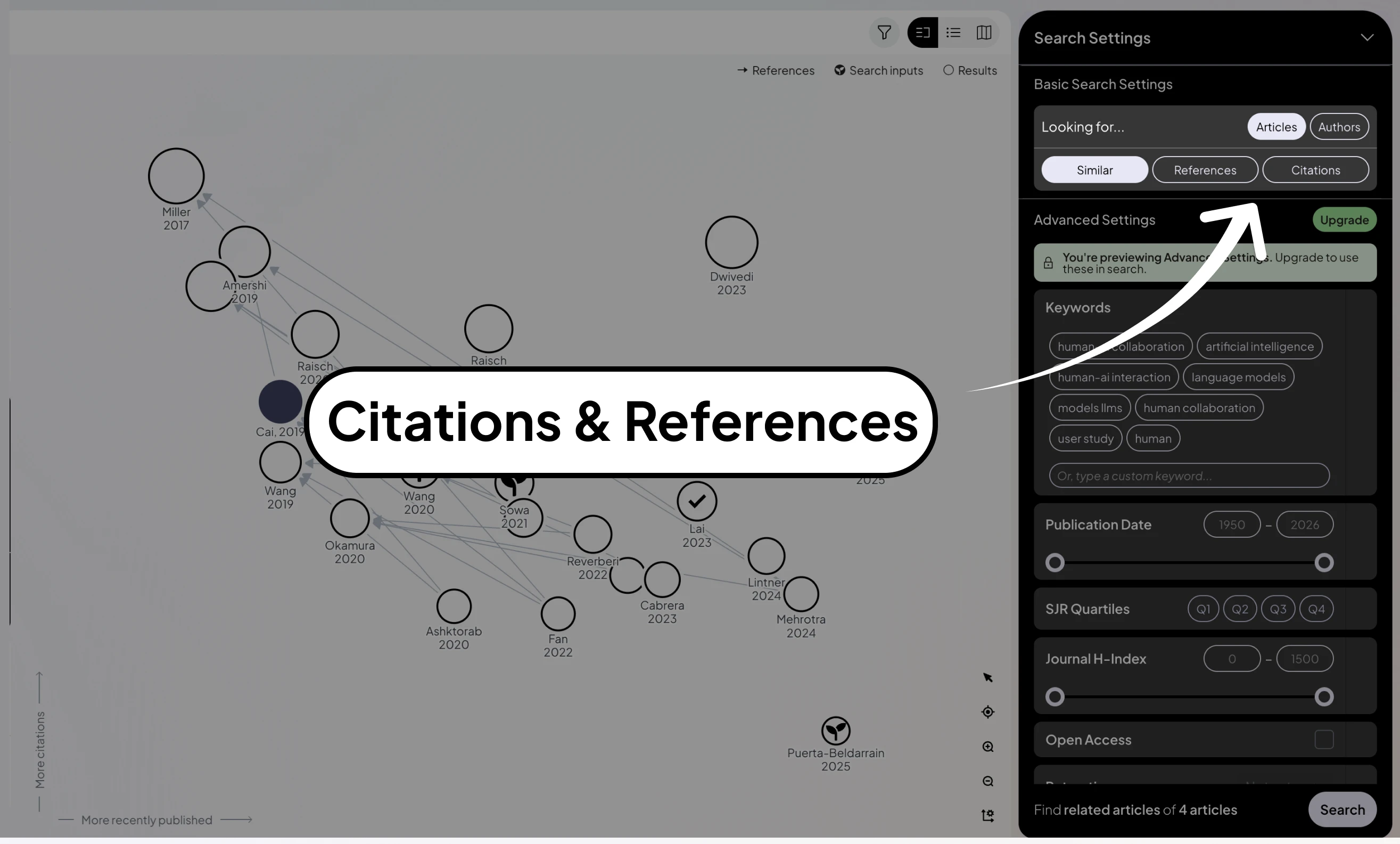Select the pointer cursor tool
The width and height of the screenshot is (1400, 844).
pyautogui.click(x=988, y=677)
